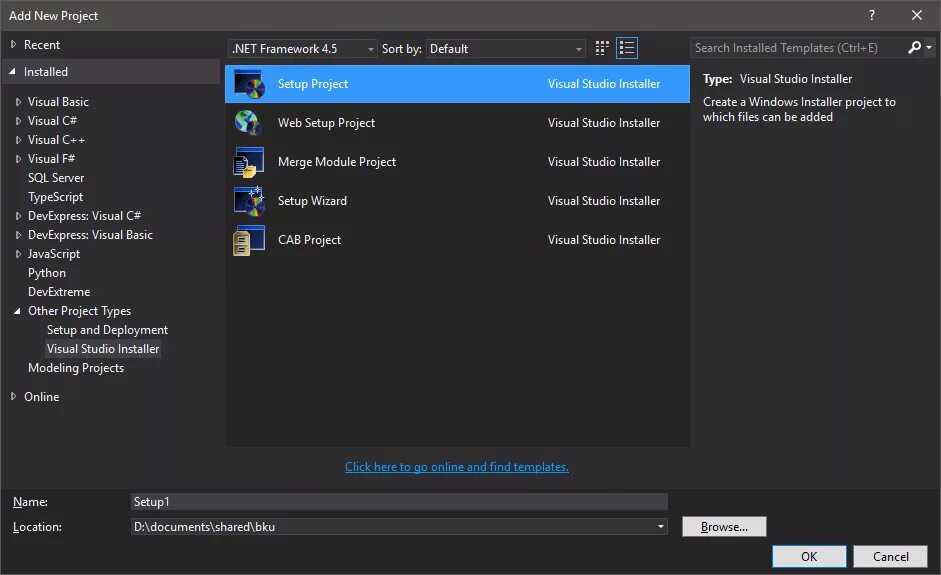The height and width of the screenshot is (575, 941).
Task: Close the Add New Project dialog
Action: pyautogui.click(x=916, y=16)
